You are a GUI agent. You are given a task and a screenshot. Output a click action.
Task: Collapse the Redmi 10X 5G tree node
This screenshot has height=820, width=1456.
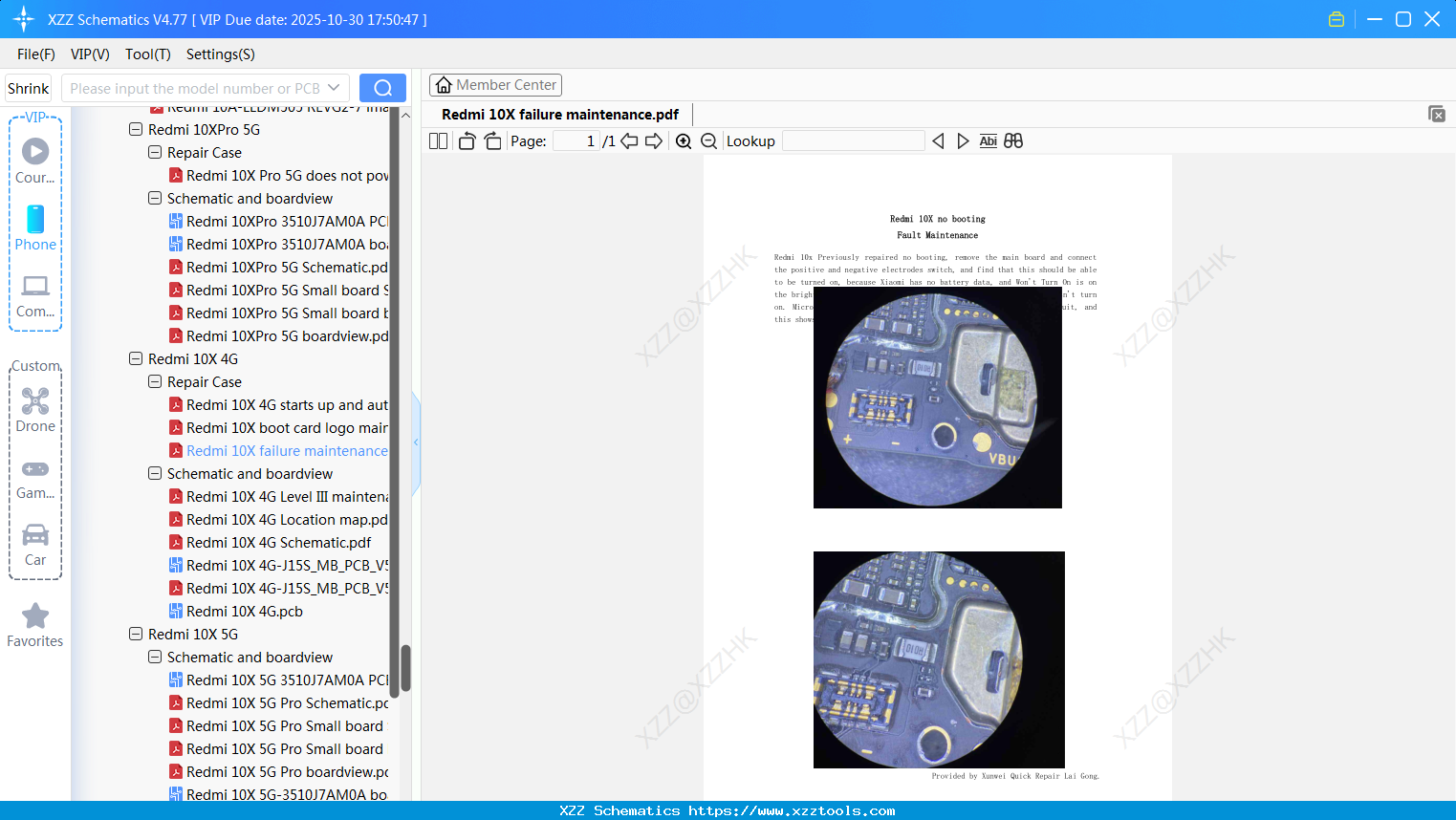coord(136,634)
